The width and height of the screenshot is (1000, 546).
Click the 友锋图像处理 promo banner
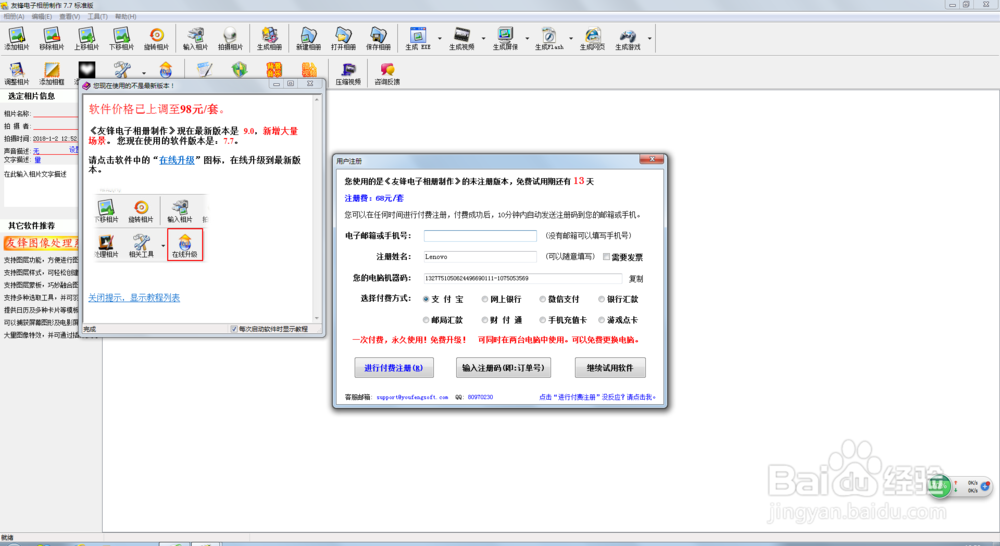point(41,243)
